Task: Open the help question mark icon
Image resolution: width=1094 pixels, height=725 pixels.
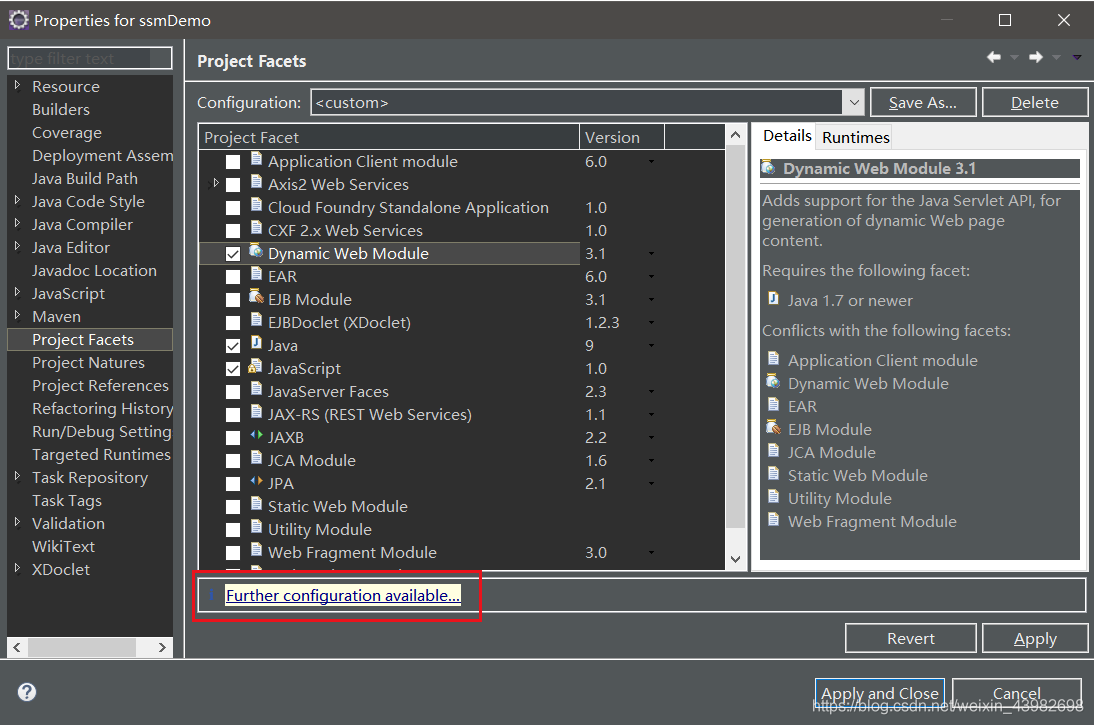Action: click(x=27, y=692)
